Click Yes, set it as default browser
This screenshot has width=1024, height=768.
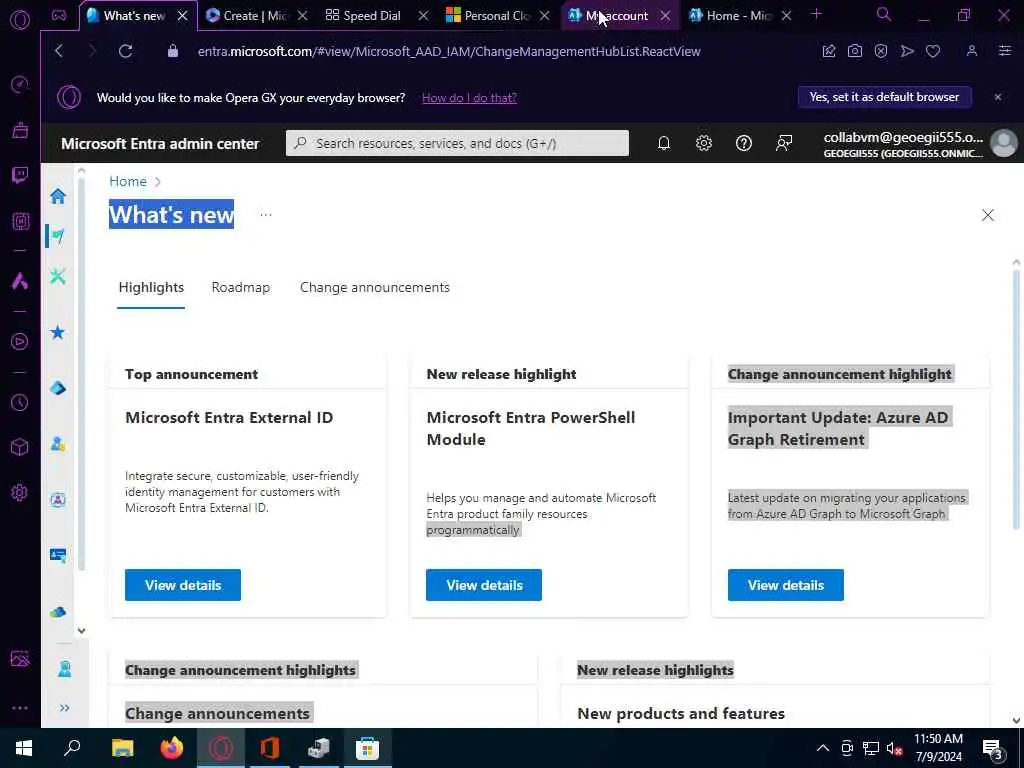884,97
